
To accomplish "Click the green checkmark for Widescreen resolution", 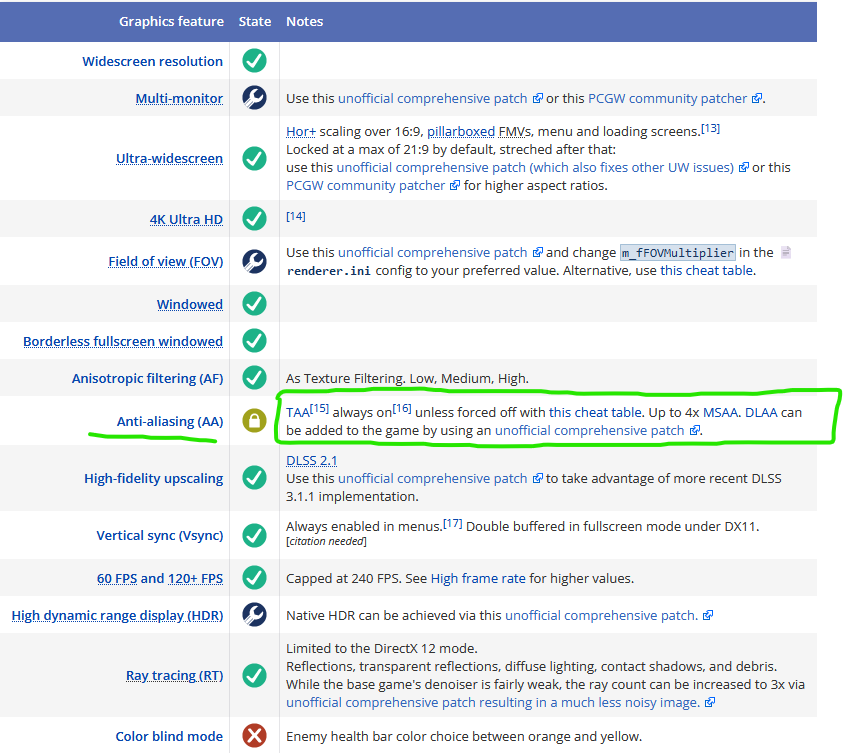I will click(x=254, y=61).
